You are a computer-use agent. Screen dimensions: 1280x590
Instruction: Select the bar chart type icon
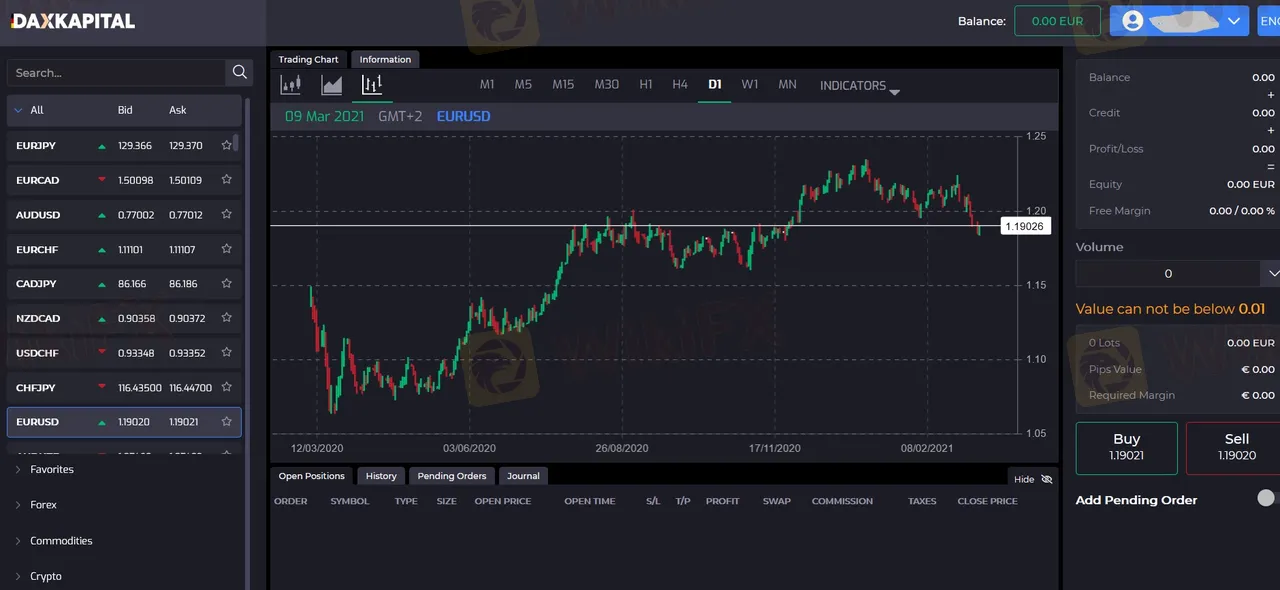(x=372, y=85)
